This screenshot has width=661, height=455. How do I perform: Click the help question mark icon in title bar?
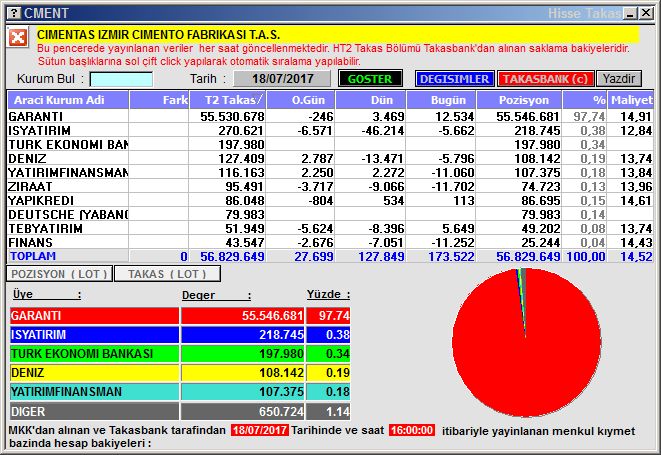click(x=14, y=13)
